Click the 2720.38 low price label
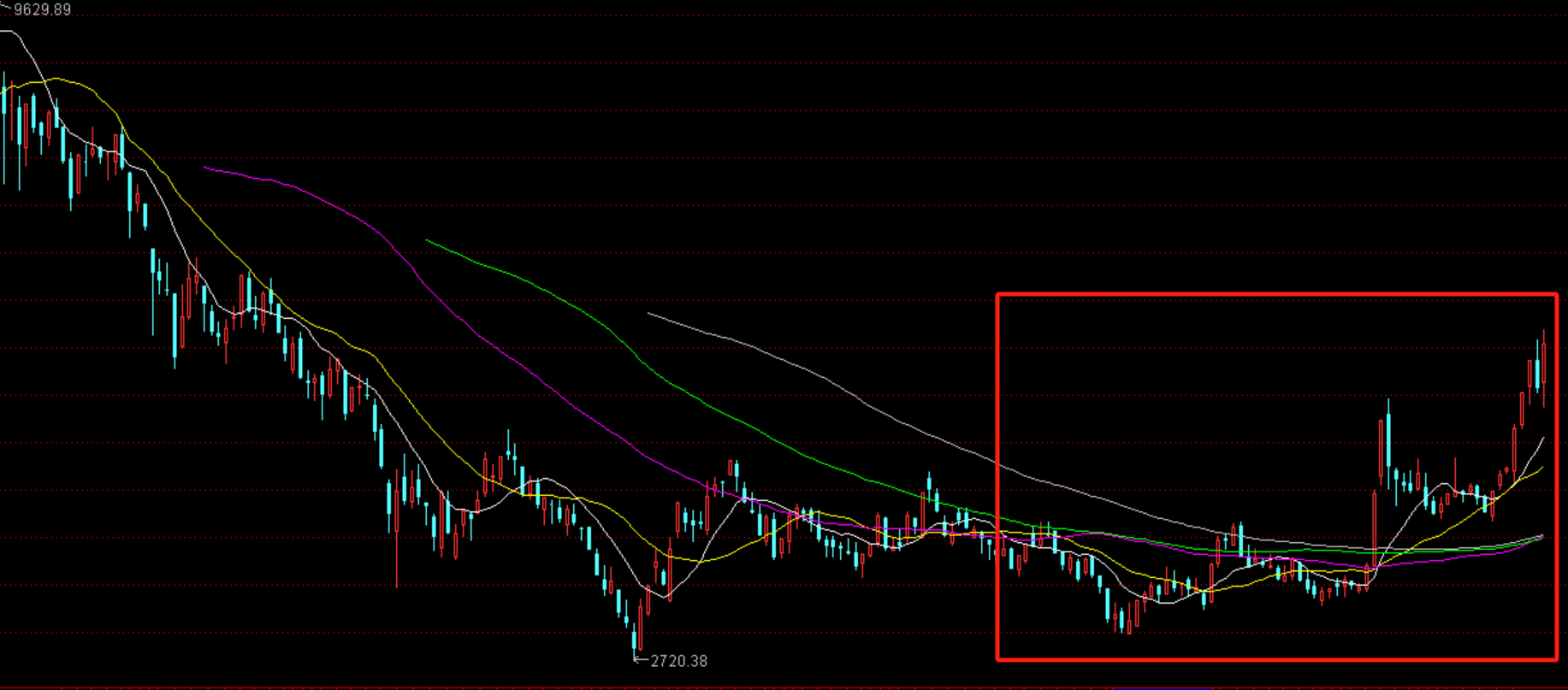The image size is (1568, 690). 678,661
